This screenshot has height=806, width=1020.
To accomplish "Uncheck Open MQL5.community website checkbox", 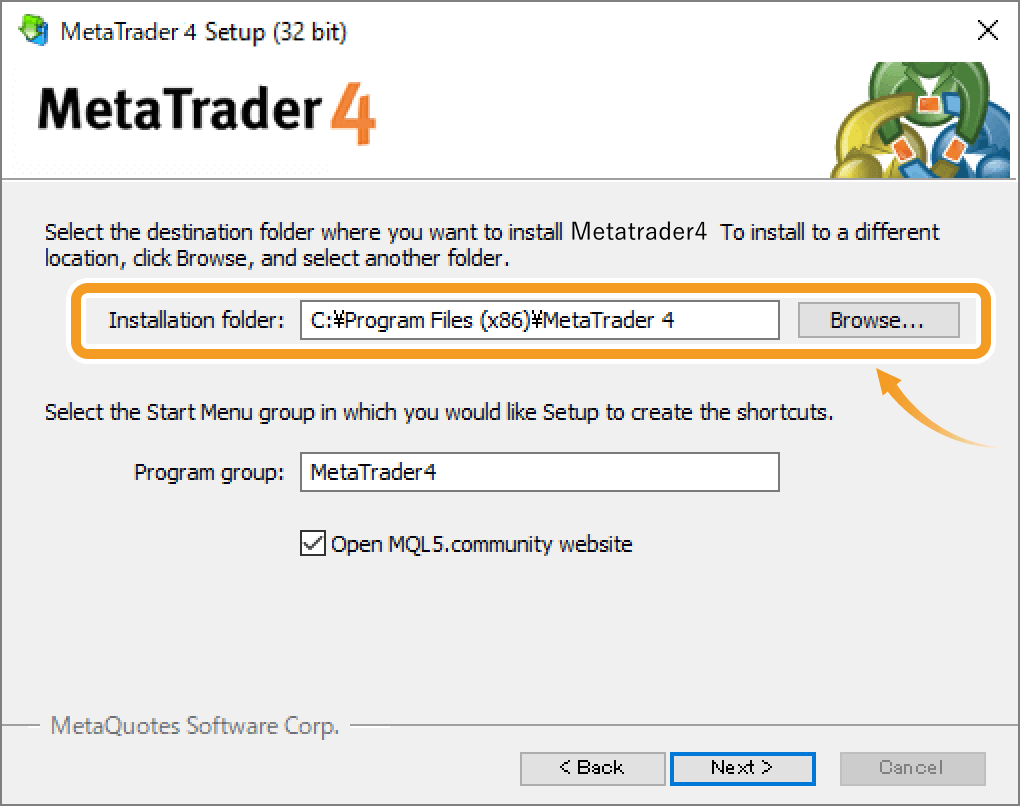I will (x=313, y=543).
